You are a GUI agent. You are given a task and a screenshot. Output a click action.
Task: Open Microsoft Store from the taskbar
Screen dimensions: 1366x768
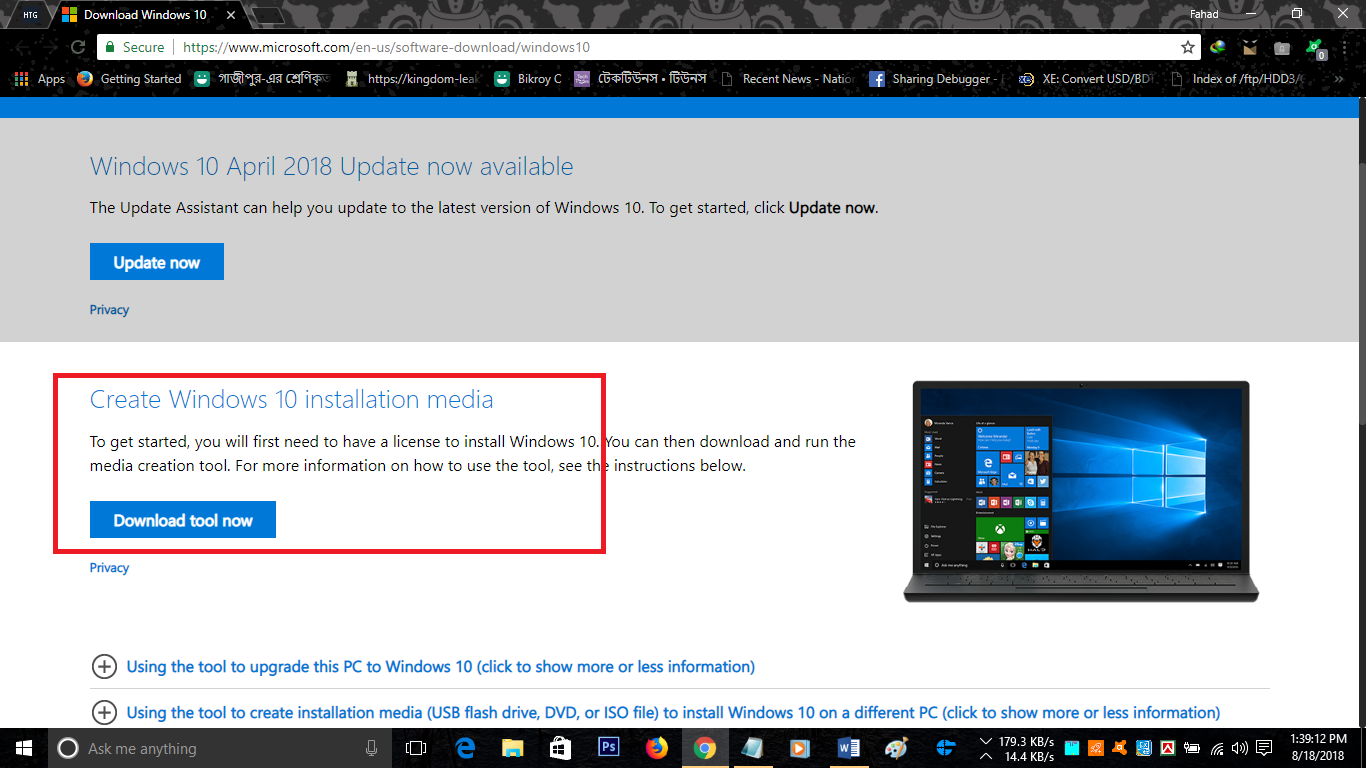(x=561, y=748)
